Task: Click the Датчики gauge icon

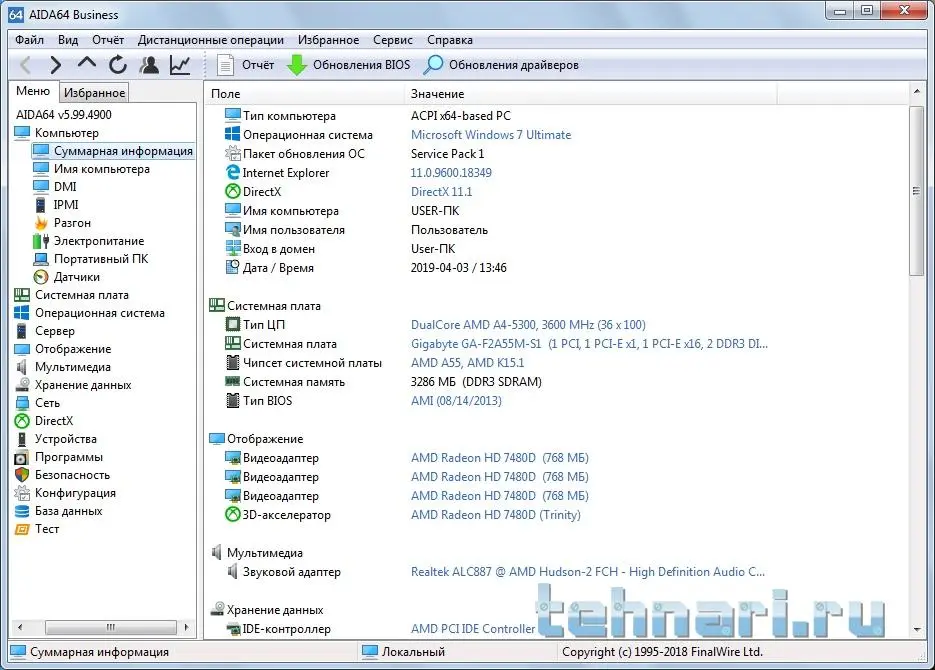Action: click(x=41, y=277)
